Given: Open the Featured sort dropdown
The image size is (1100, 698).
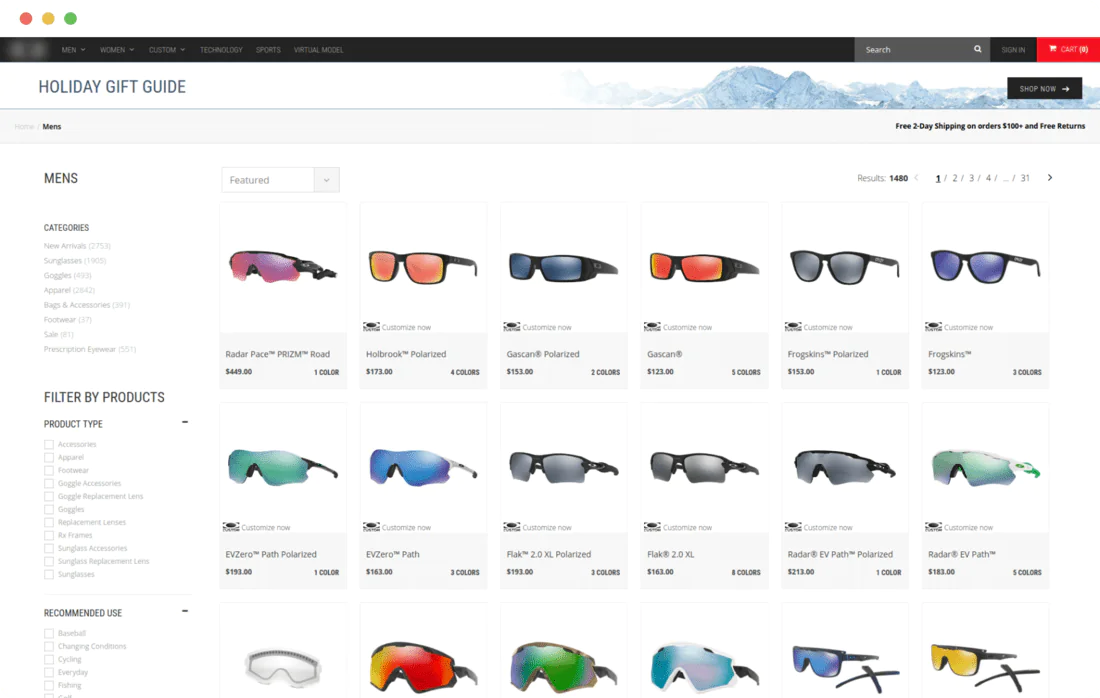Looking at the screenshot, I should 280,180.
